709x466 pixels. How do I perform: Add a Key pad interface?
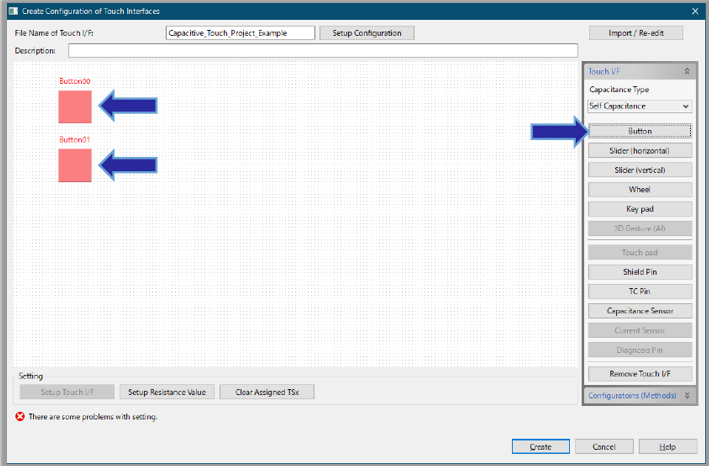click(x=640, y=209)
